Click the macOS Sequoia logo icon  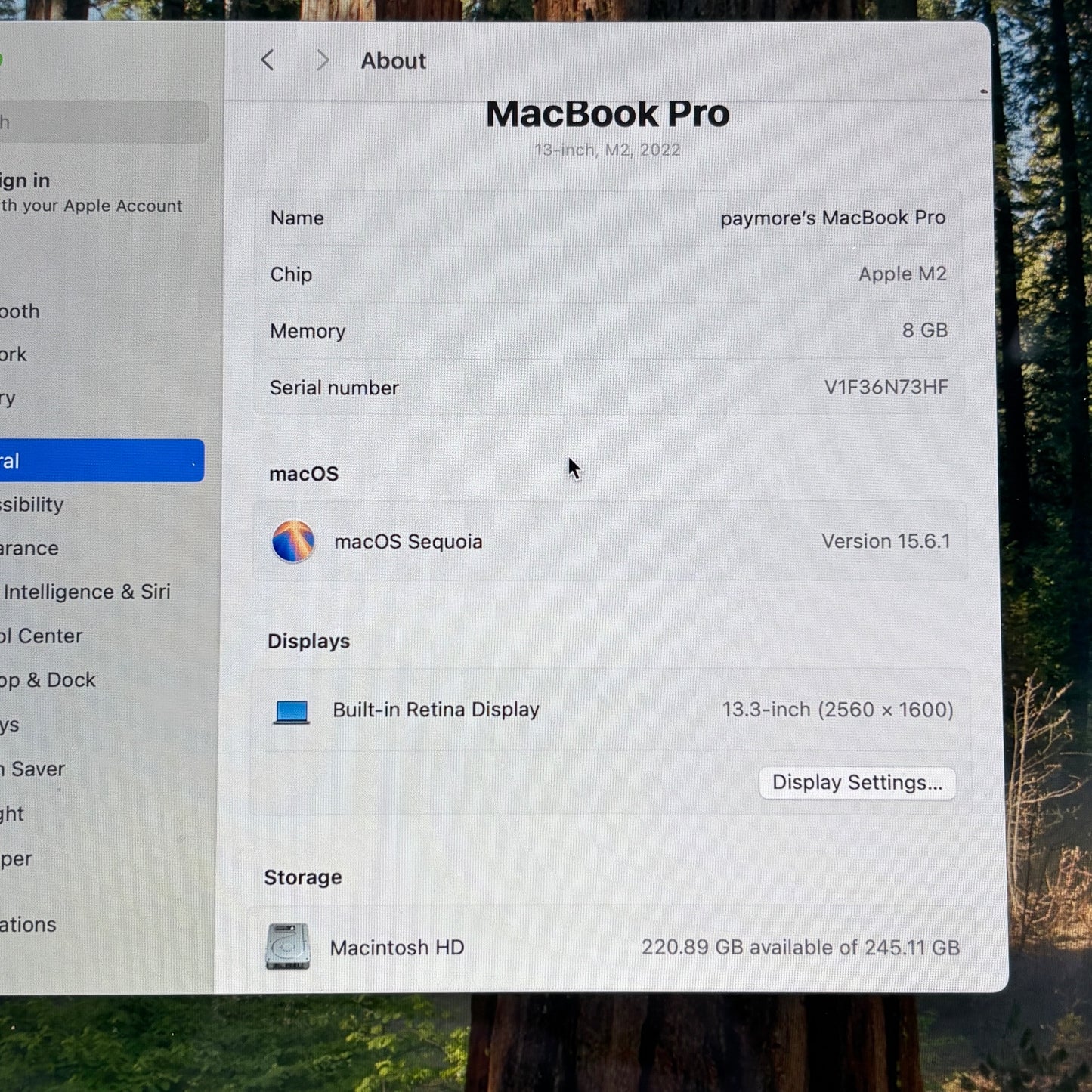293,542
